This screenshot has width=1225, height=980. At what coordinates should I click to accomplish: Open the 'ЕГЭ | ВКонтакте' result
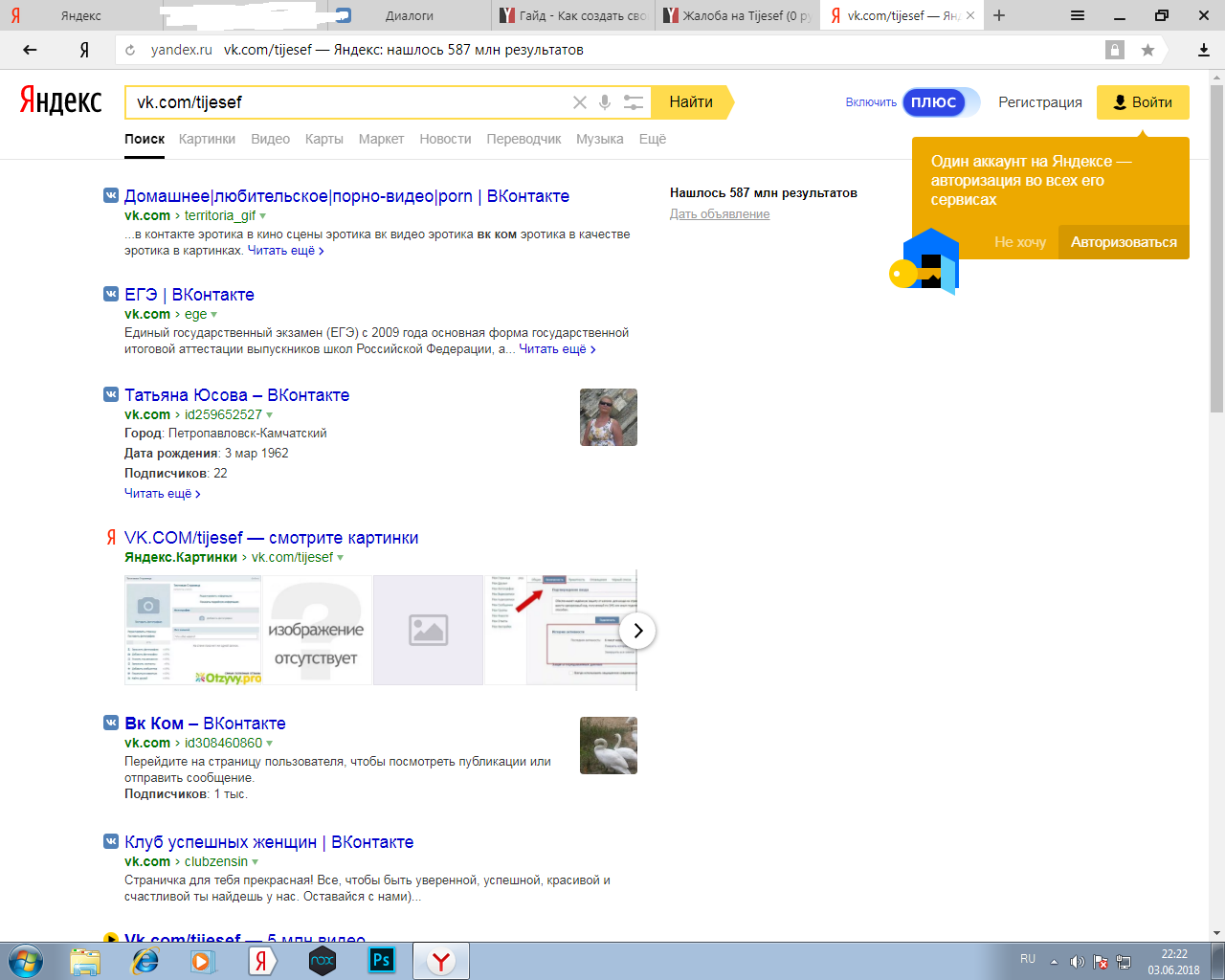coord(189,295)
